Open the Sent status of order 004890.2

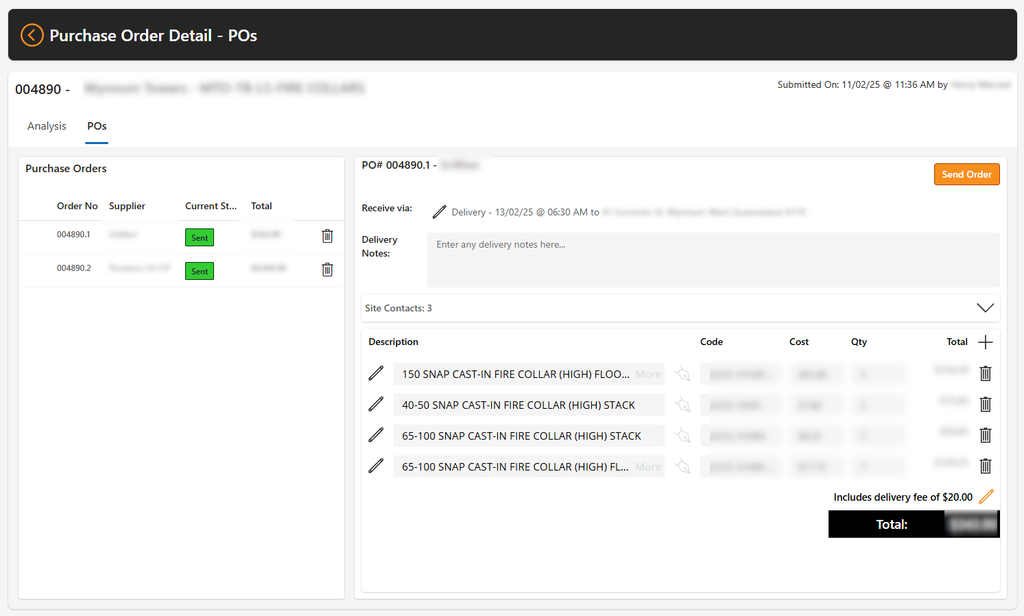coord(199,271)
